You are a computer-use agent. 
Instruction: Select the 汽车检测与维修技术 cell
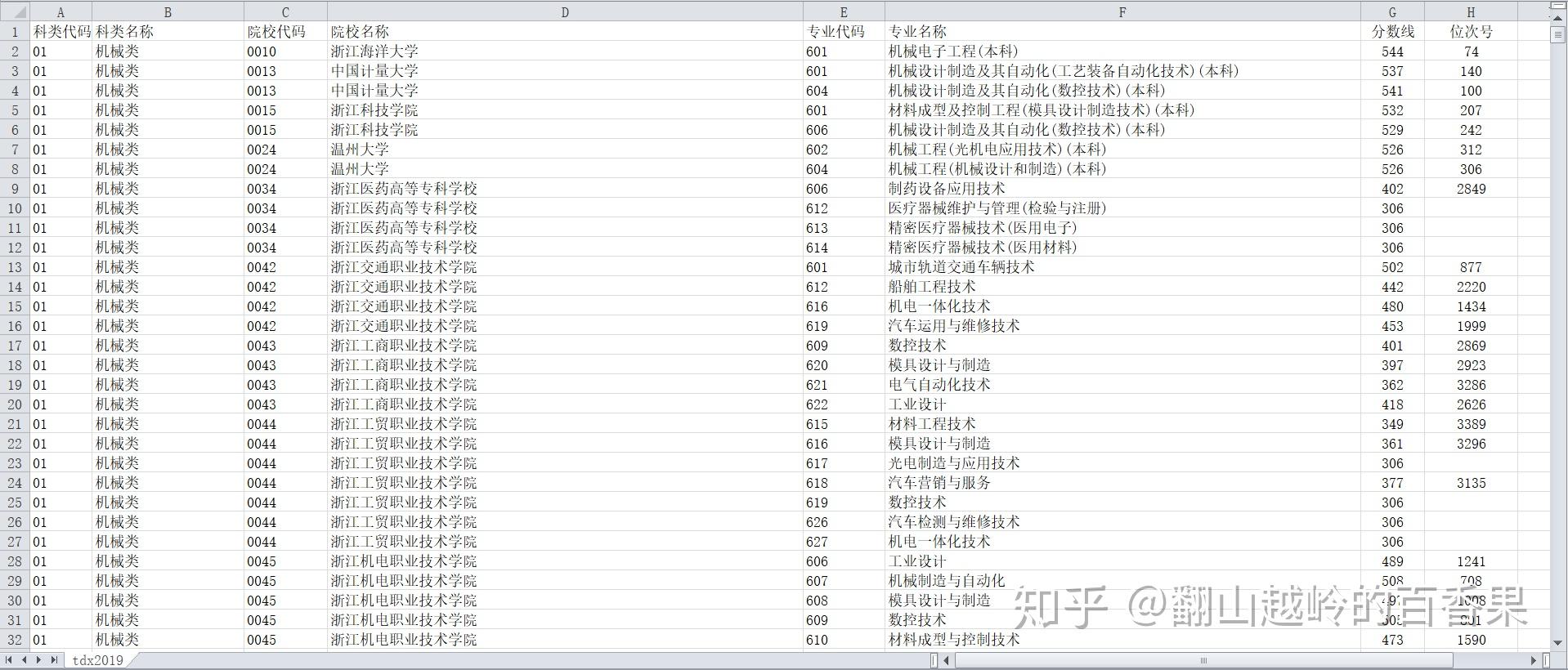[1122, 521]
